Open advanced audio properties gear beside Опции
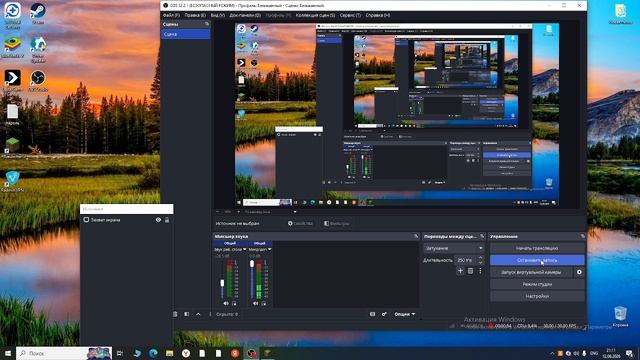Screen dimensions: 640x360 point(384,314)
